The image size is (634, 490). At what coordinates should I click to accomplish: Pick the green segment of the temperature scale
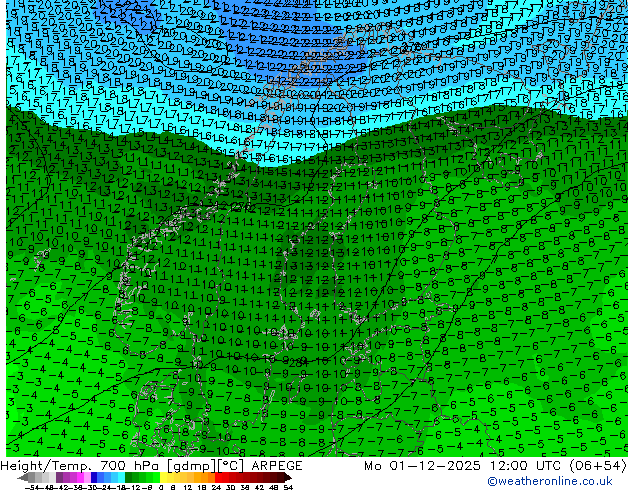142,477
